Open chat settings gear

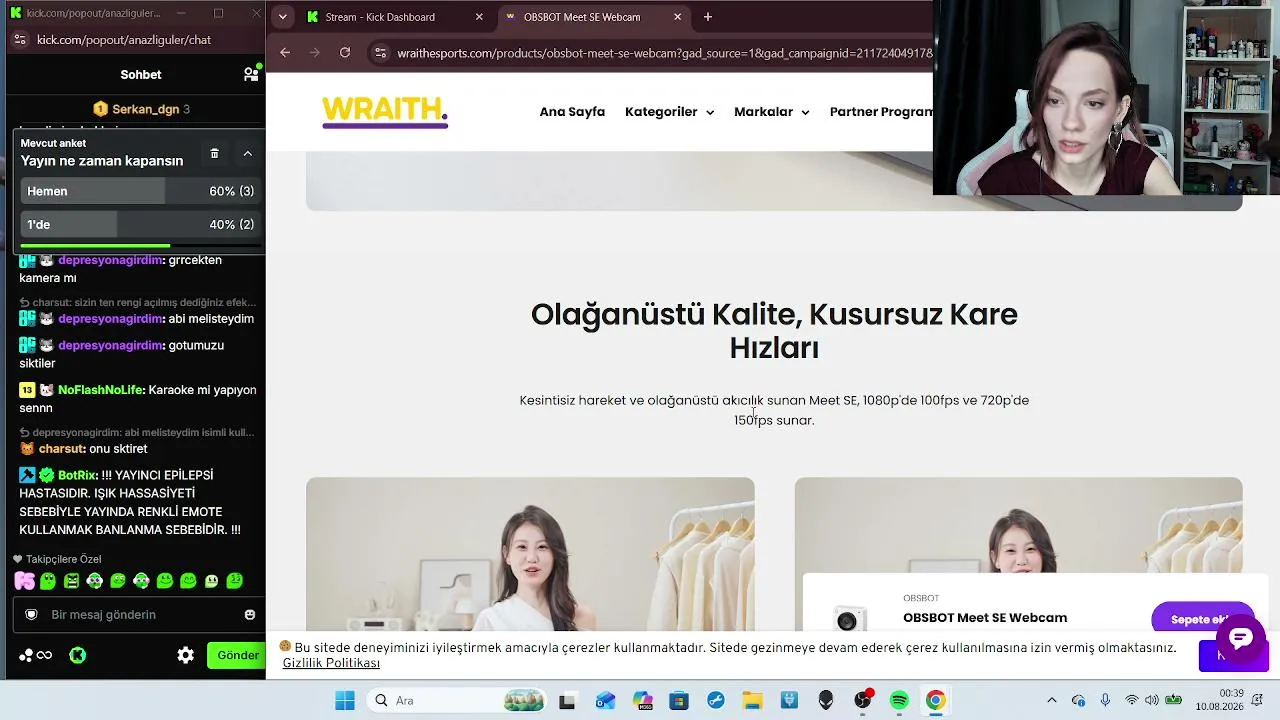point(185,655)
